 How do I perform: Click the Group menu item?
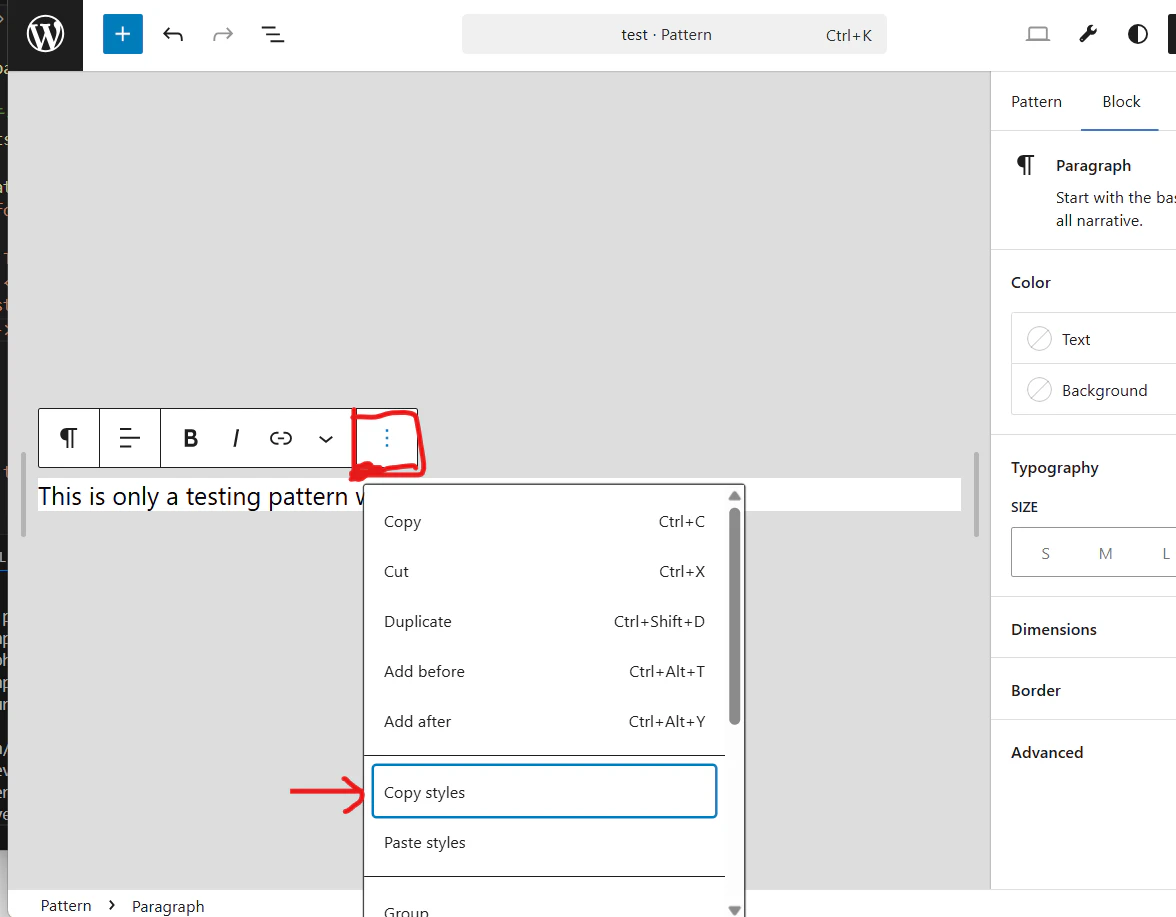click(544, 908)
